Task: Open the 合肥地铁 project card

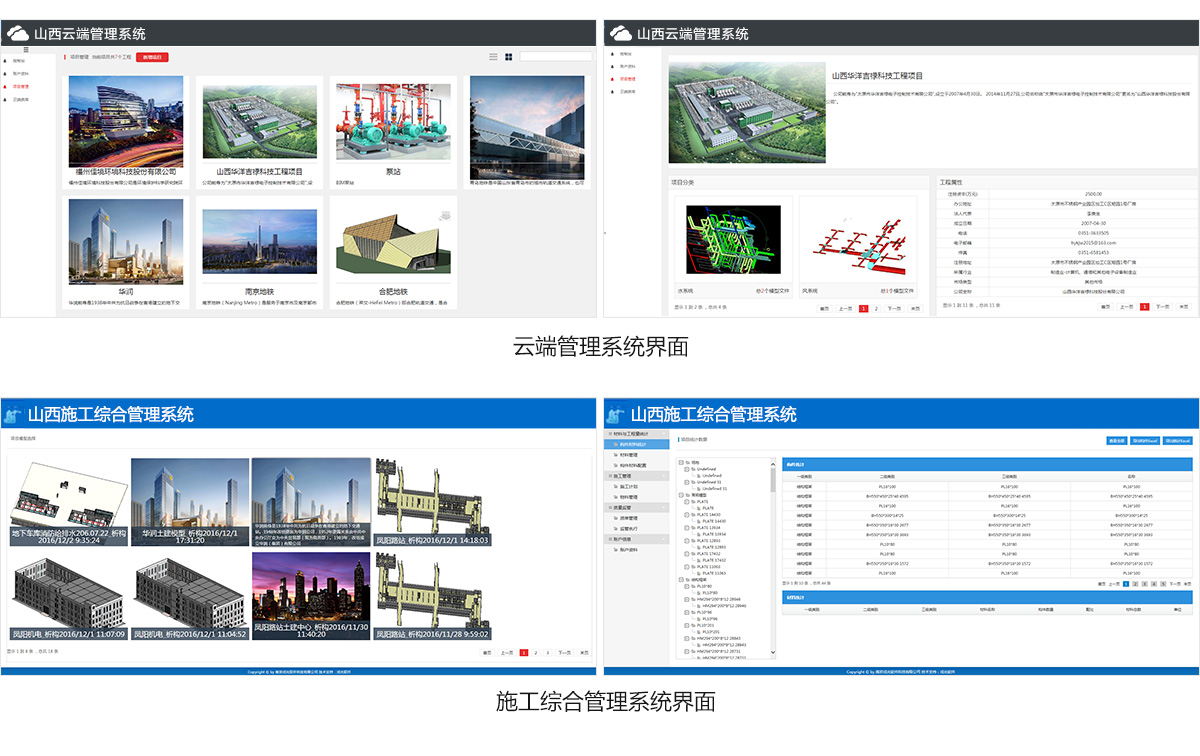Action: click(x=393, y=251)
